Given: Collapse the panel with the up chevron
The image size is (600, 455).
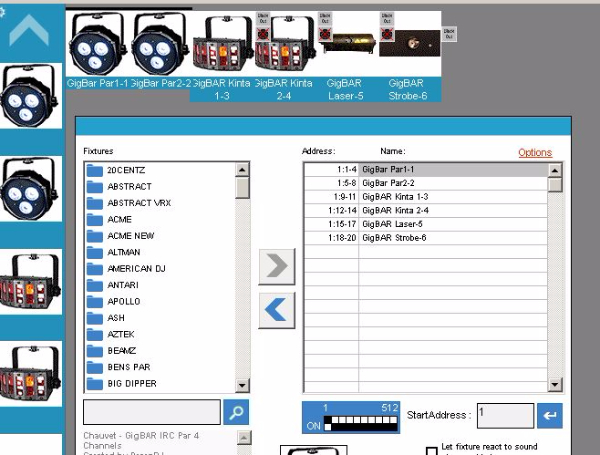Looking at the screenshot, I should click(x=29, y=29).
